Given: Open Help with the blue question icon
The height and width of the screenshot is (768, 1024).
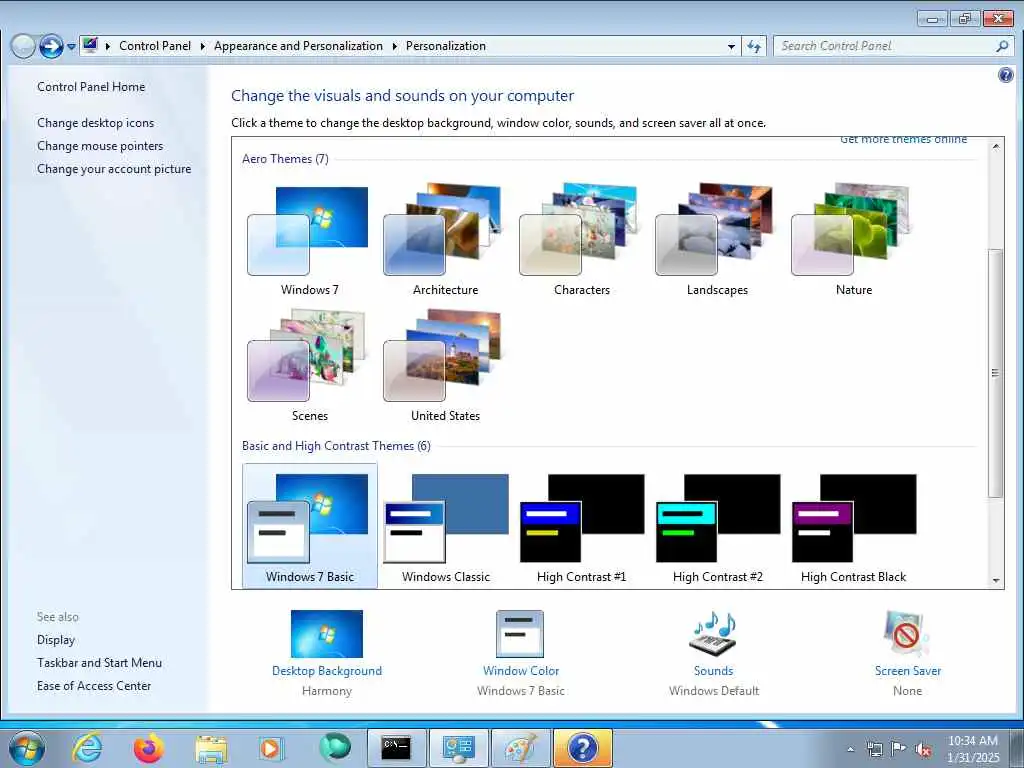Looking at the screenshot, I should point(1006,75).
